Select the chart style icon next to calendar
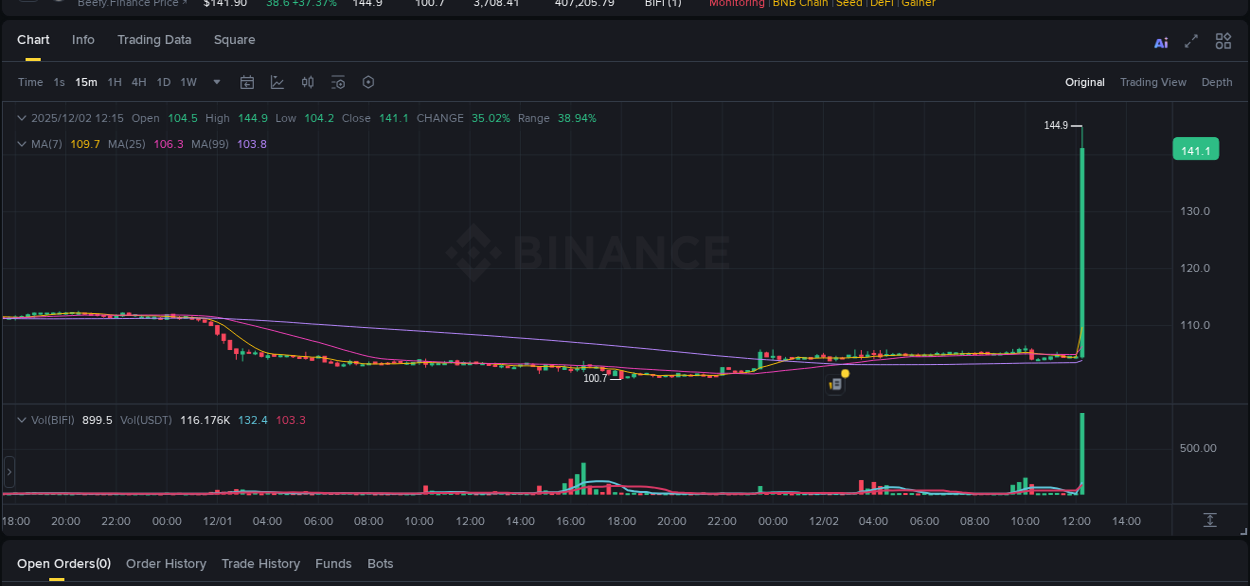The height and width of the screenshot is (586, 1250). 277,82
